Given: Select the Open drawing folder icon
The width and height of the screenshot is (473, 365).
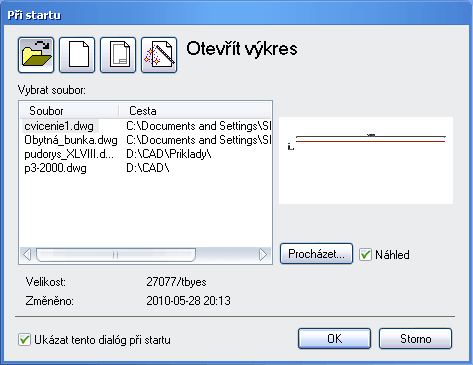Looking at the screenshot, I should click(x=36, y=55).
